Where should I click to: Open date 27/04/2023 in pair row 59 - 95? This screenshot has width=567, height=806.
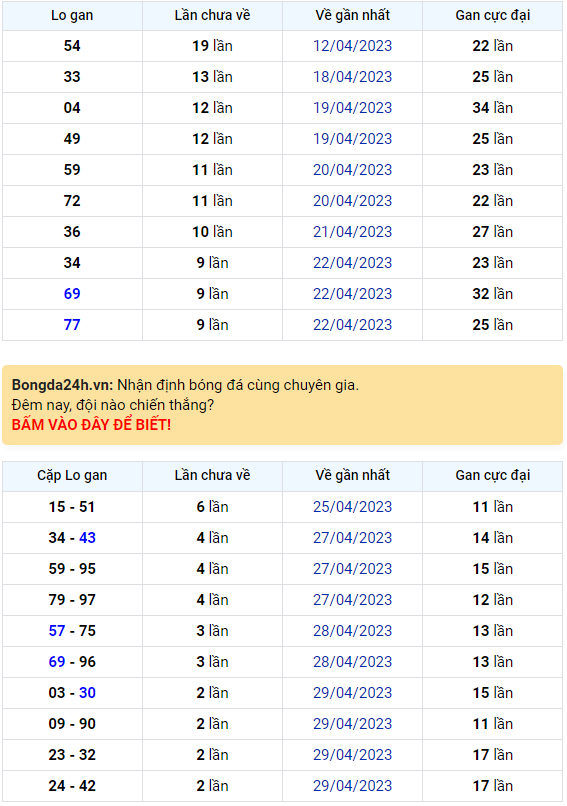pyautogui.click(x=353, y=569)
